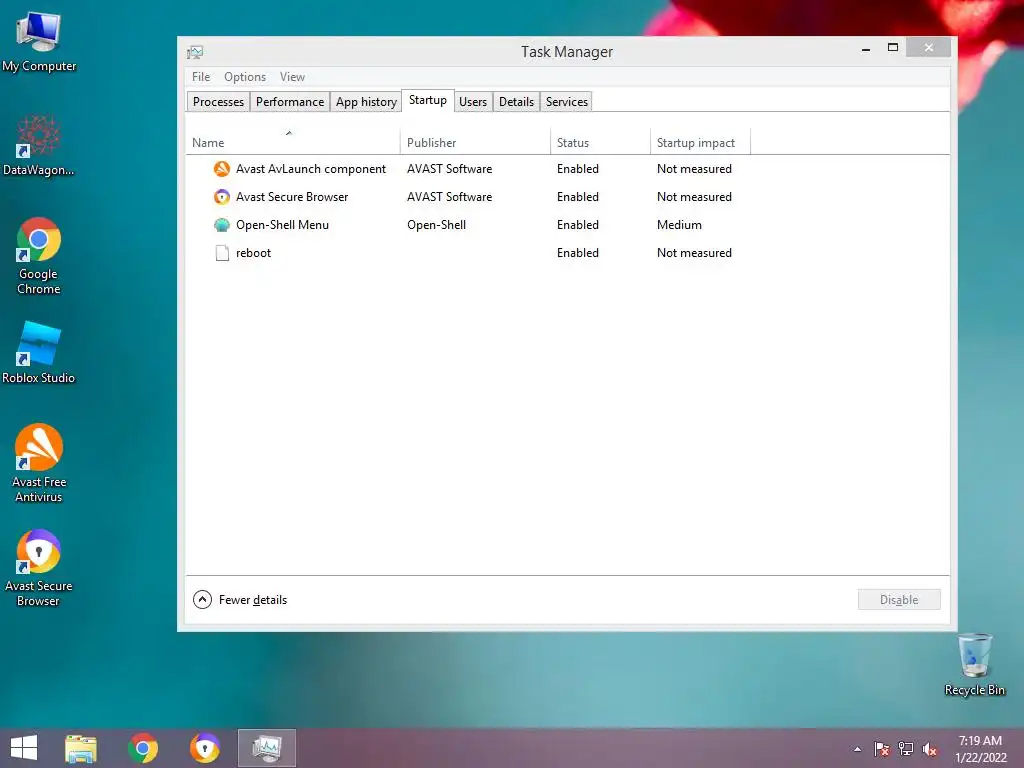
Task: Sort by the Status column header
Action: click(x=600, y=142)
